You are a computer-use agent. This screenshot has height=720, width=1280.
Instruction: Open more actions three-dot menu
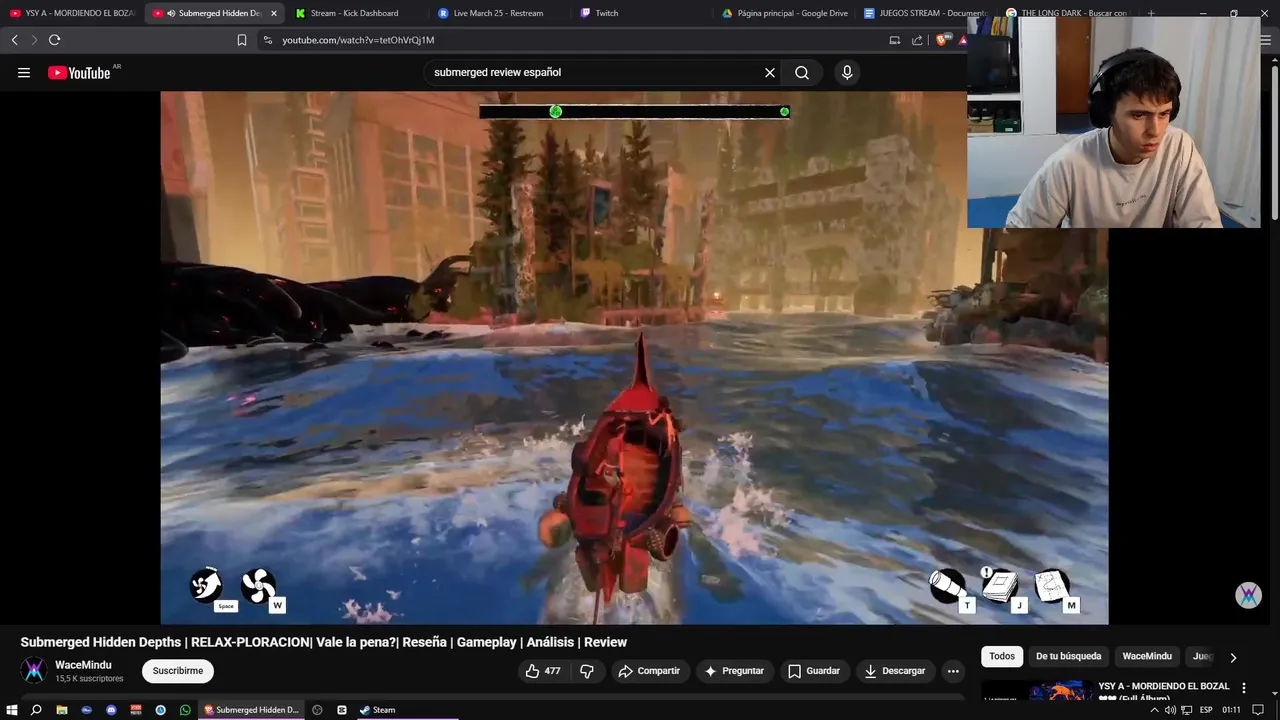[953, 671]
